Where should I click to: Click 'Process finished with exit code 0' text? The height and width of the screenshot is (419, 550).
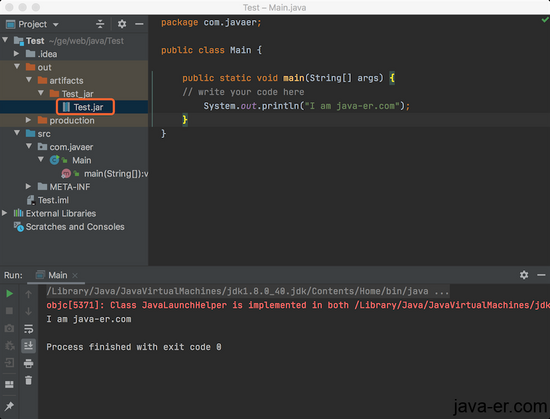pos(134,347)
